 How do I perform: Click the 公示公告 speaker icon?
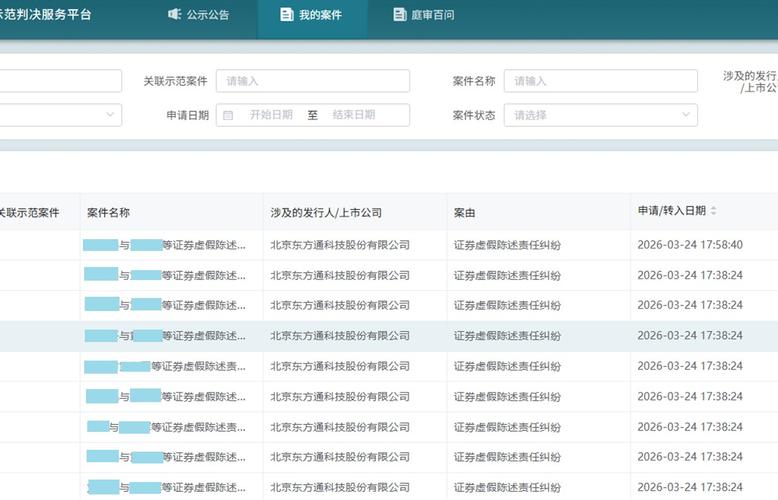point(175,15)
